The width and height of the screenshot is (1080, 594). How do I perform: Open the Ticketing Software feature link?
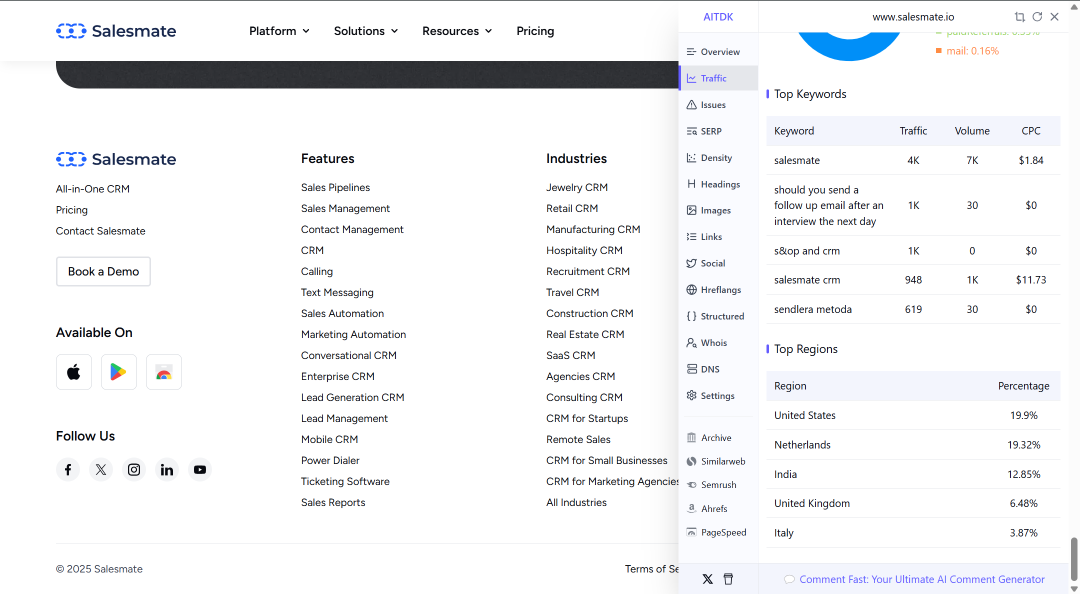coord(345,482)
